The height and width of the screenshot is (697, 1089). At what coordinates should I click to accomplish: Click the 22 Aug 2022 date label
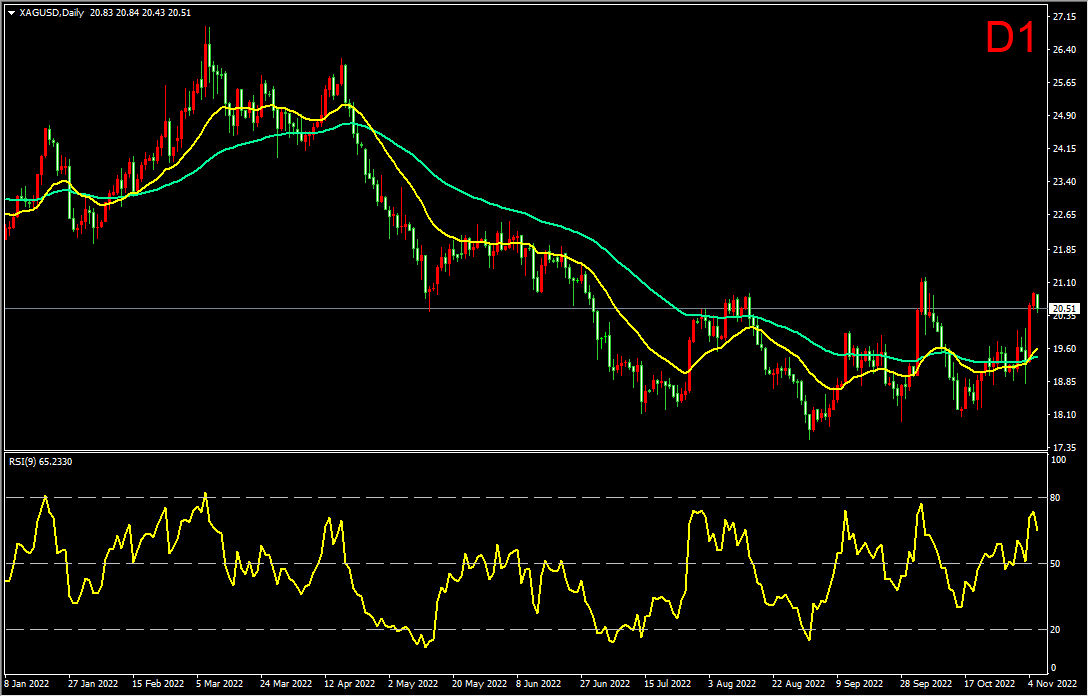(799, 684)
